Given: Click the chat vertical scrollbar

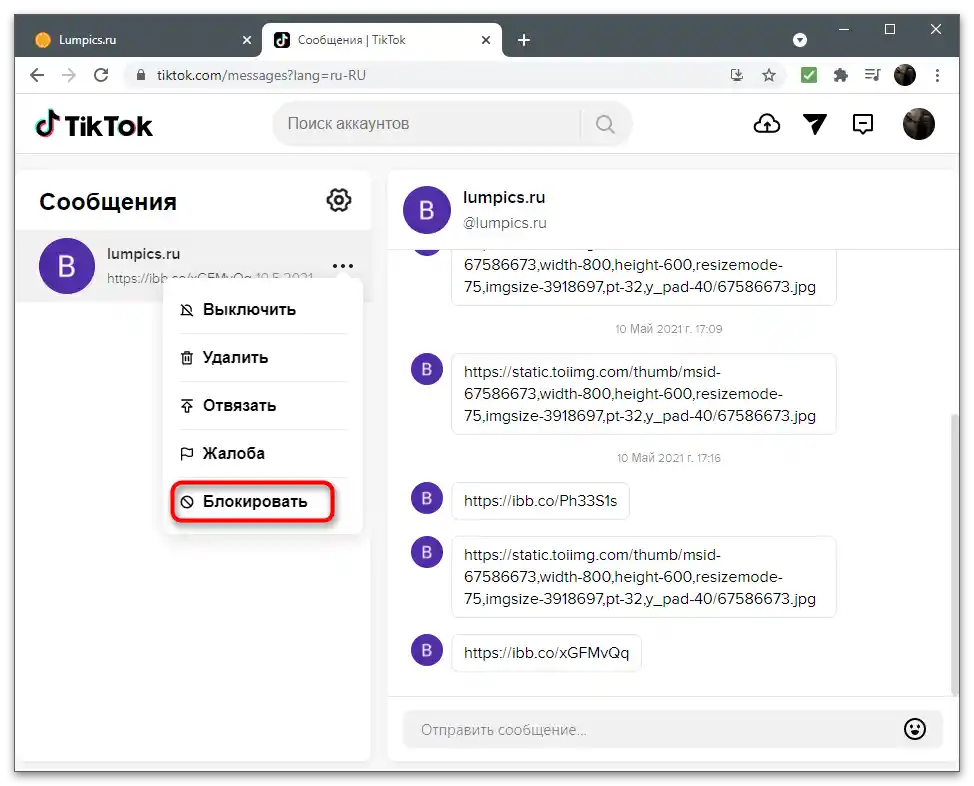Looking at the screenshot, I should (x=955, y=554).
